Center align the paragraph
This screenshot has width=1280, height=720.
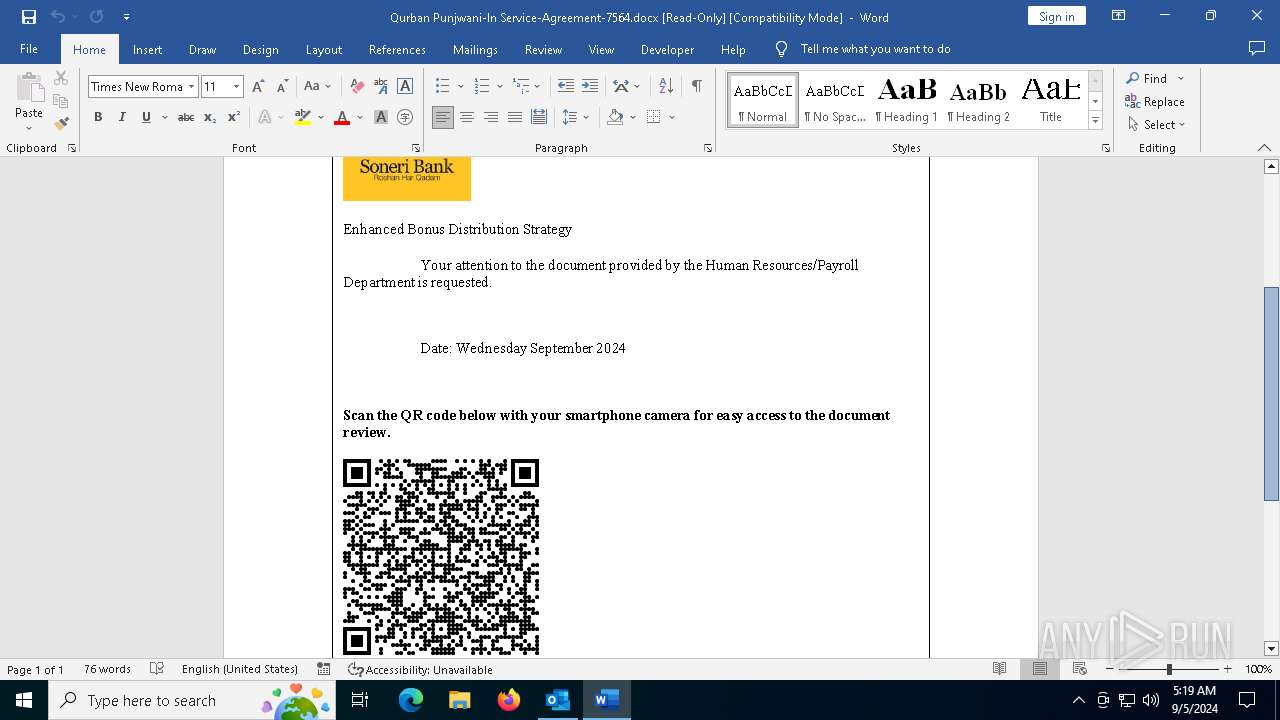(467, 117)
